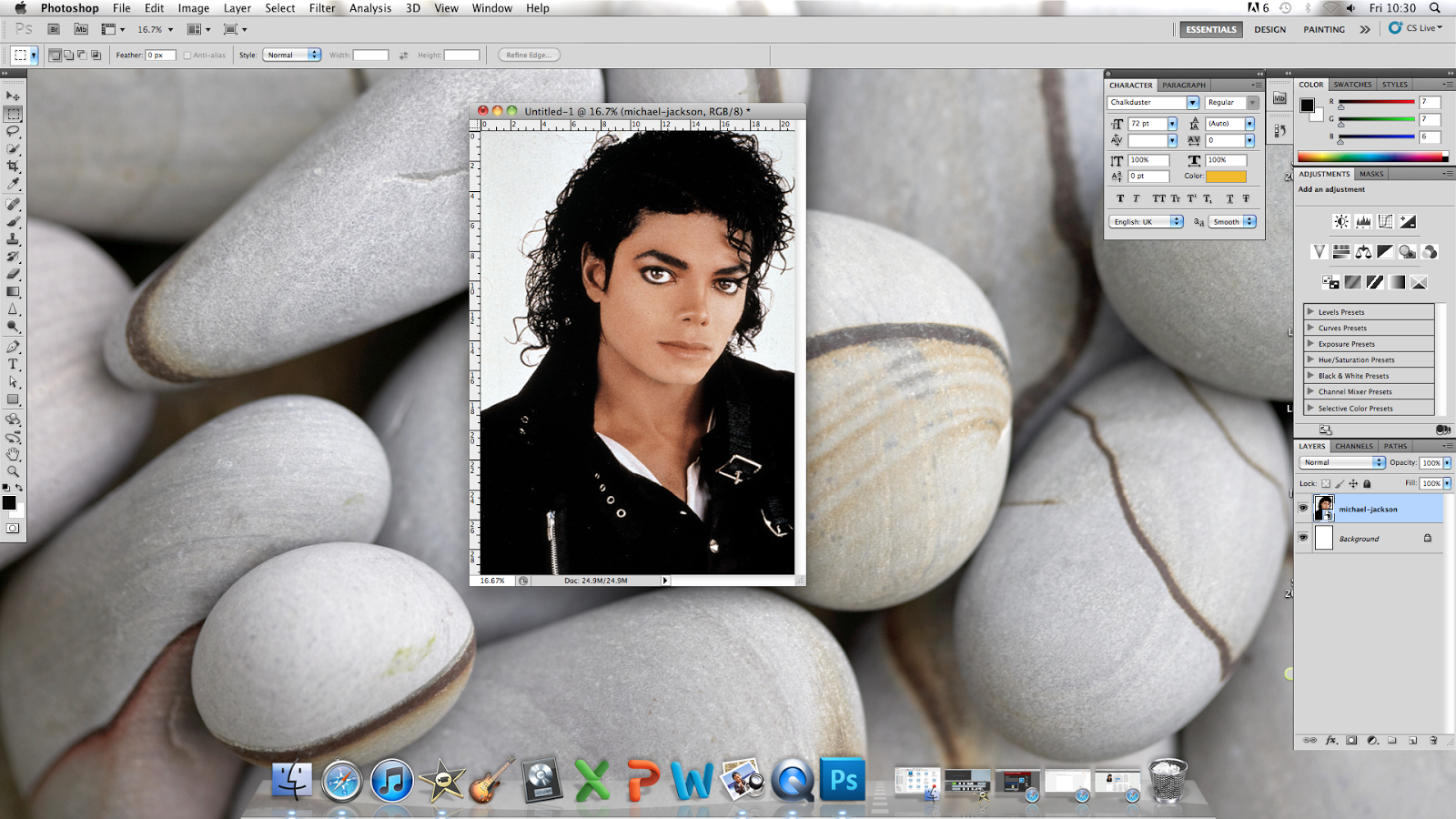Switch to Design workspace
Screen dimensions: 1456x819
point(1270,29)
